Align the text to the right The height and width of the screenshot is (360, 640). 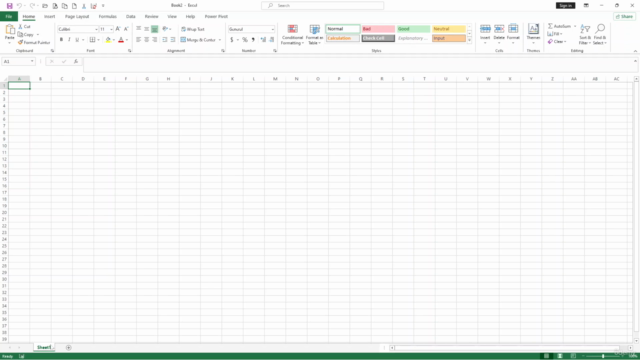(x=154, y=40)
